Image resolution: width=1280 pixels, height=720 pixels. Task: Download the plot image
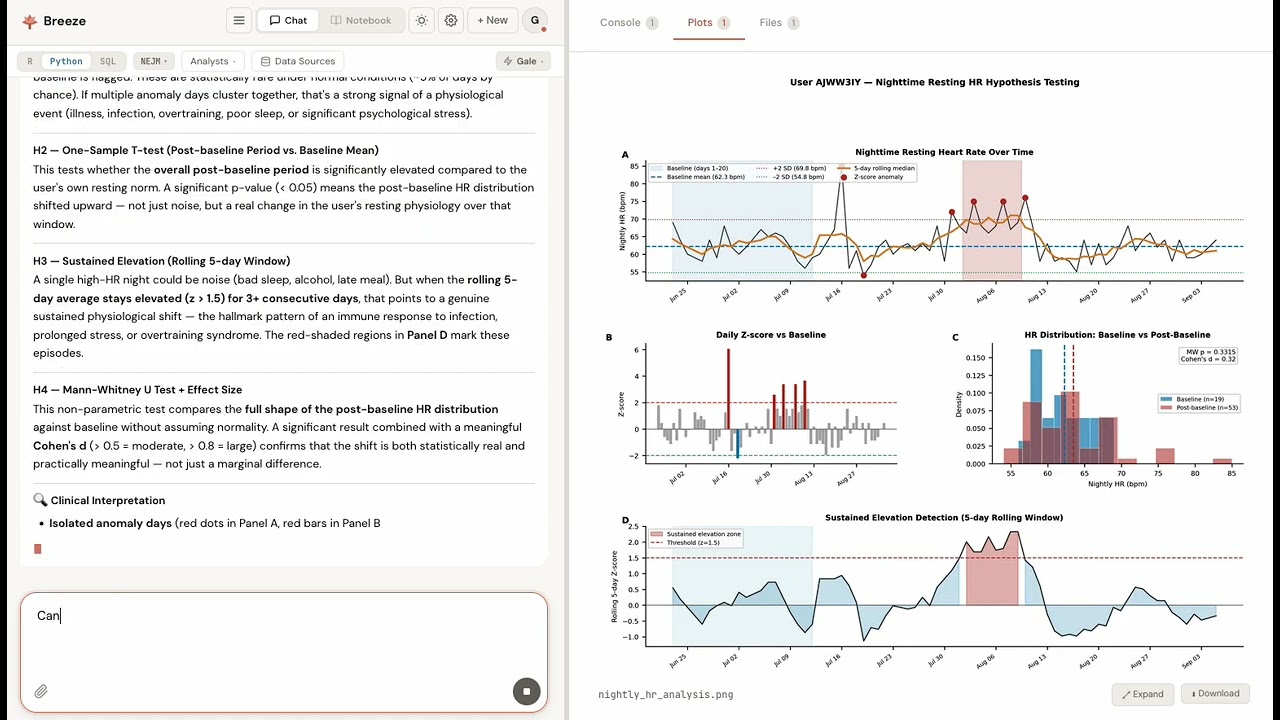[1216, 694]
